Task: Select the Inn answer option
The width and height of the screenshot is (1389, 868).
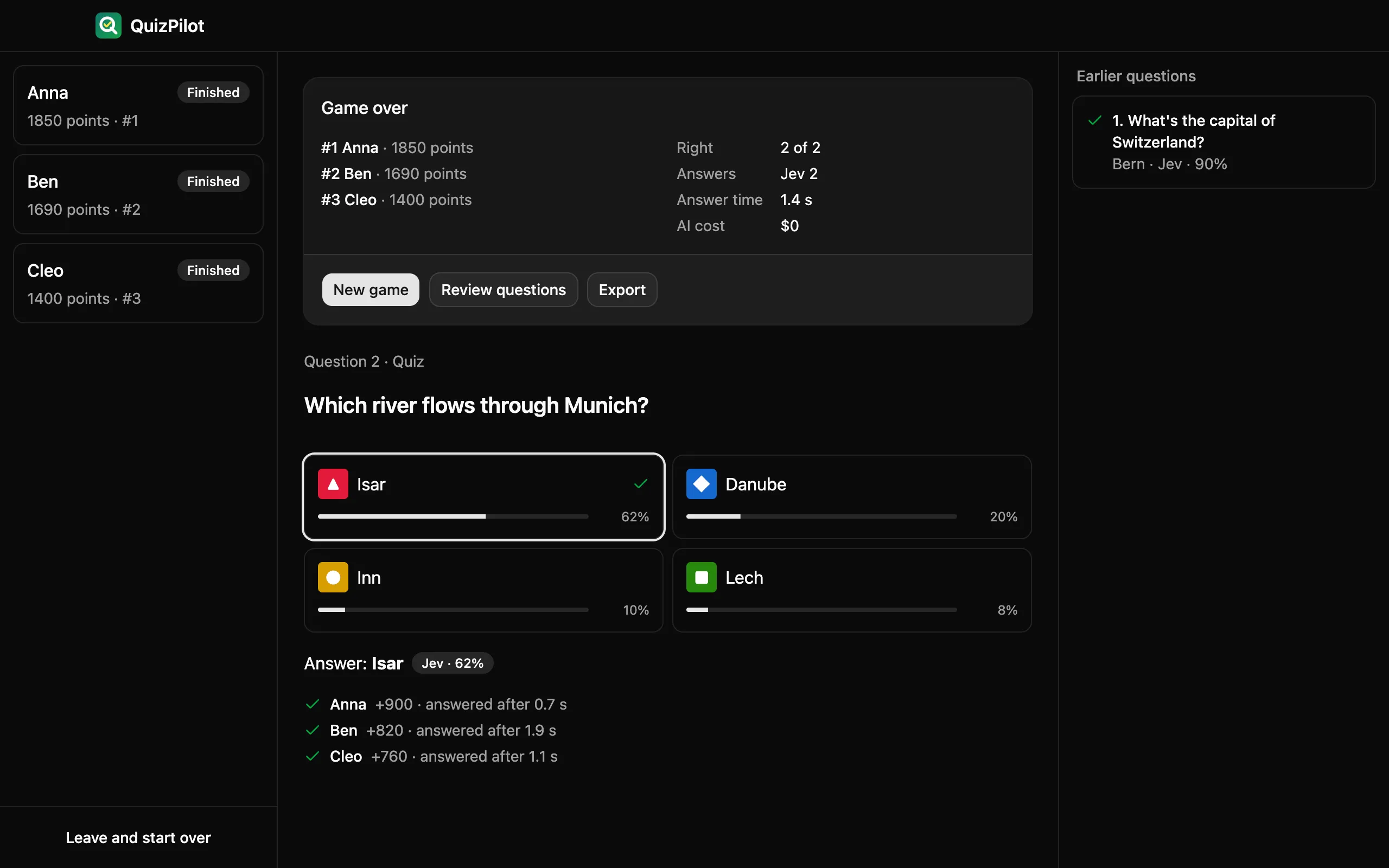Action: pyautogui.click(x=483, y=590)
